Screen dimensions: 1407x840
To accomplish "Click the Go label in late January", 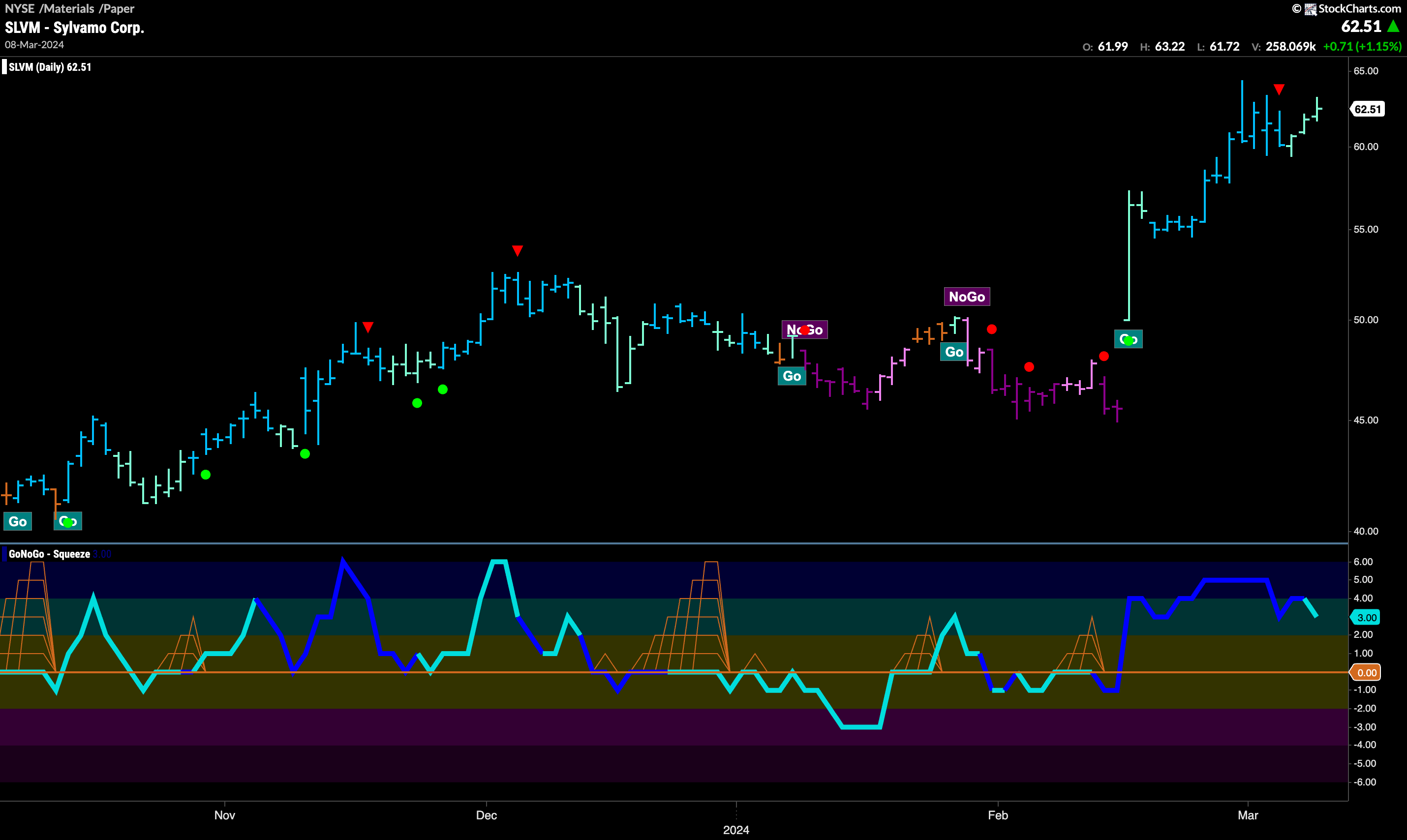I will [954, 352].
